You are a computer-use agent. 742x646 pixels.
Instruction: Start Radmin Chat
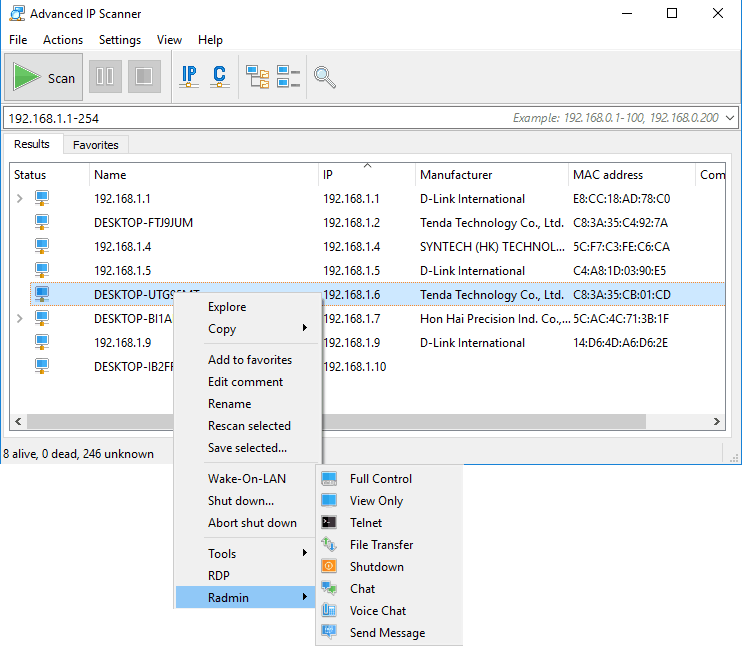389,589
